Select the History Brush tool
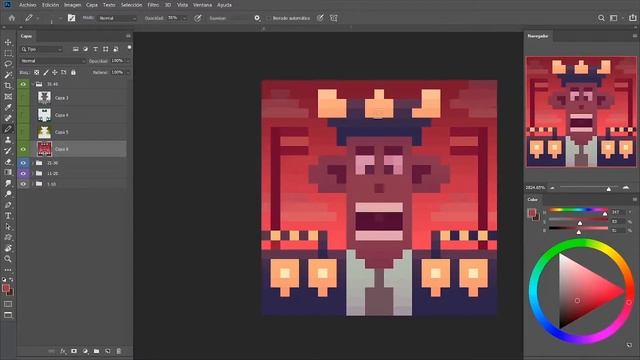This screenshot has height=360, width=640. click(x=8, y=151)
